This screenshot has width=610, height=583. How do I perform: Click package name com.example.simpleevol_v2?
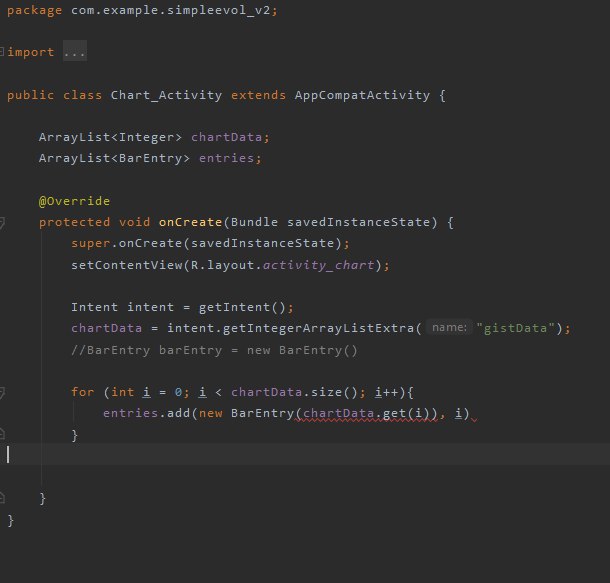(x=170, y=10)
